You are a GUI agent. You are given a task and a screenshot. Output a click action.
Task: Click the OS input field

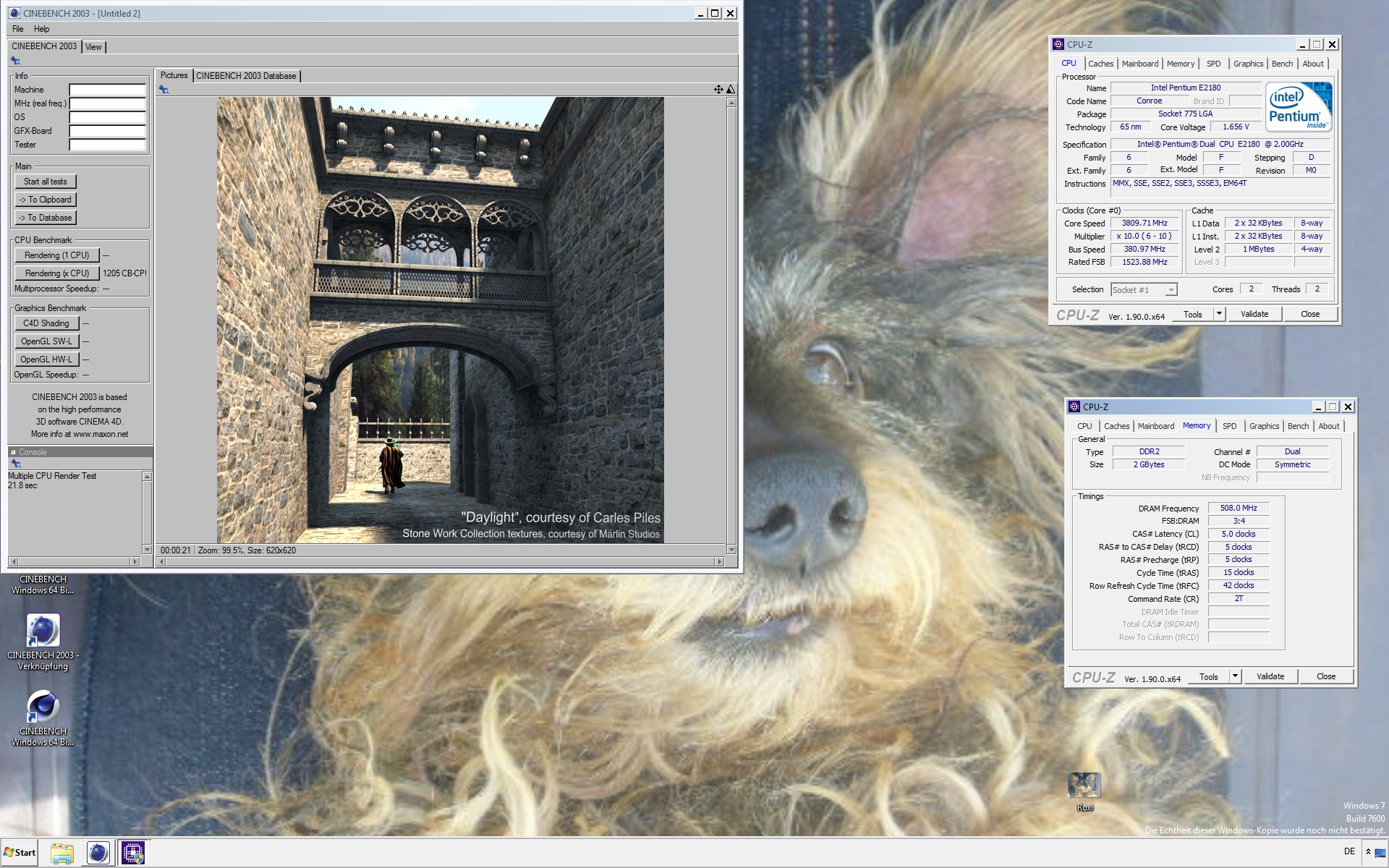tap(107, 117)
